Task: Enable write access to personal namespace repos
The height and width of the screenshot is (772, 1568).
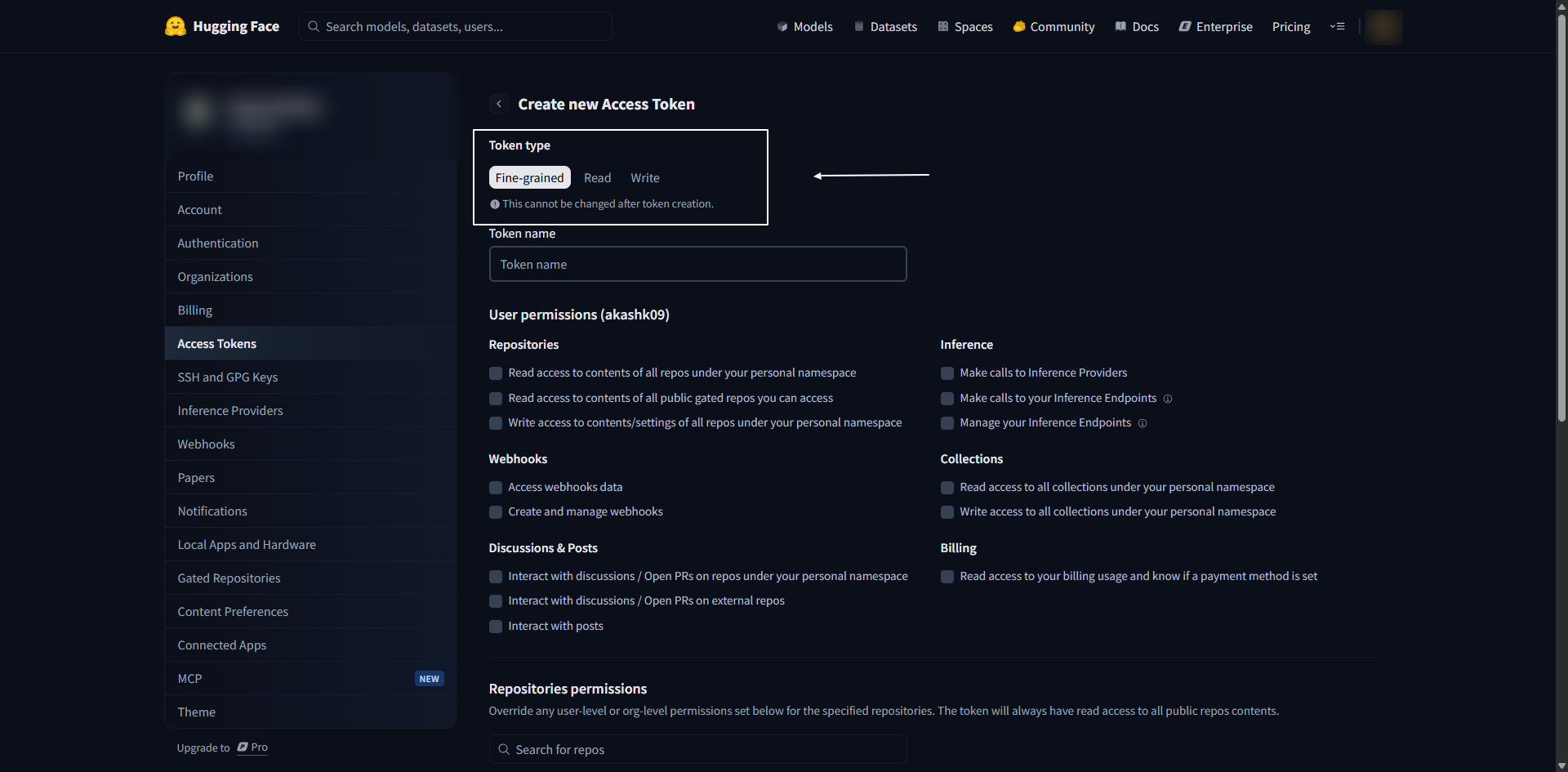Action: click(496, 423)
